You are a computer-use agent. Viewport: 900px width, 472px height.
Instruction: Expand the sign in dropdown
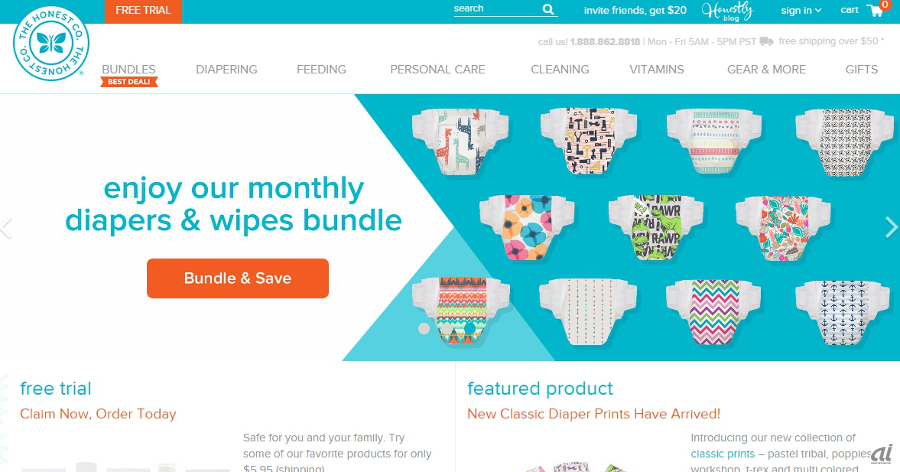tap(801, 10)
